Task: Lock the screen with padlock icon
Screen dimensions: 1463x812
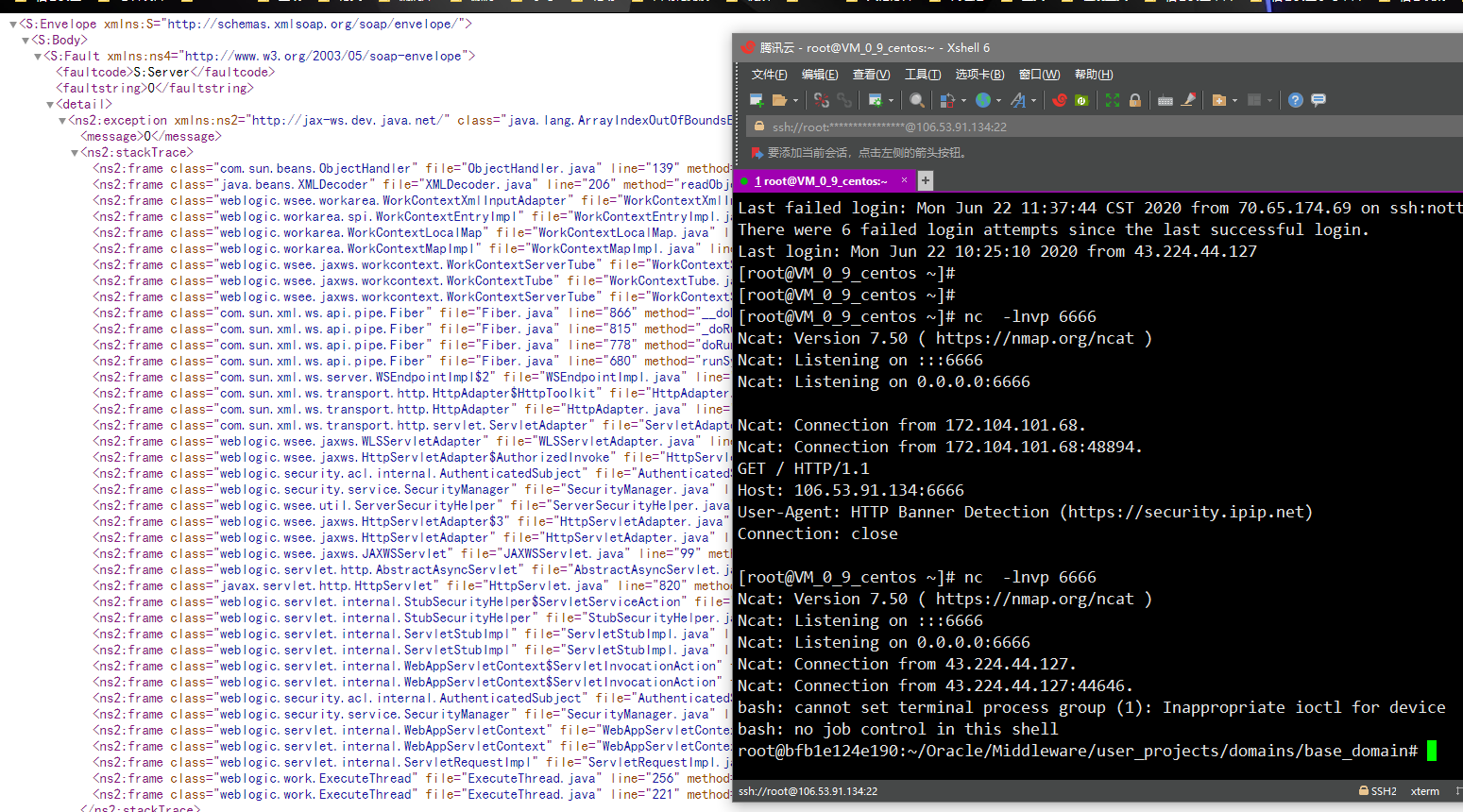Action: pos(1135,100)
